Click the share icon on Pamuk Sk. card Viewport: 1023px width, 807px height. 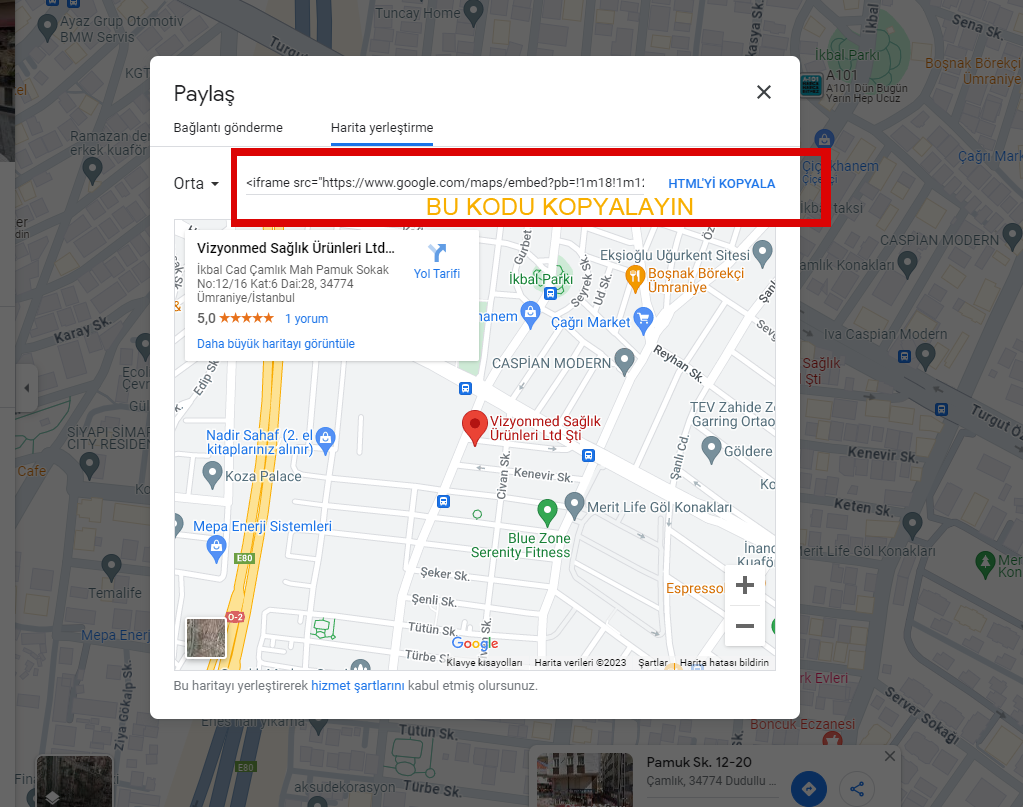pyautogui.click(x=857, y=789)
